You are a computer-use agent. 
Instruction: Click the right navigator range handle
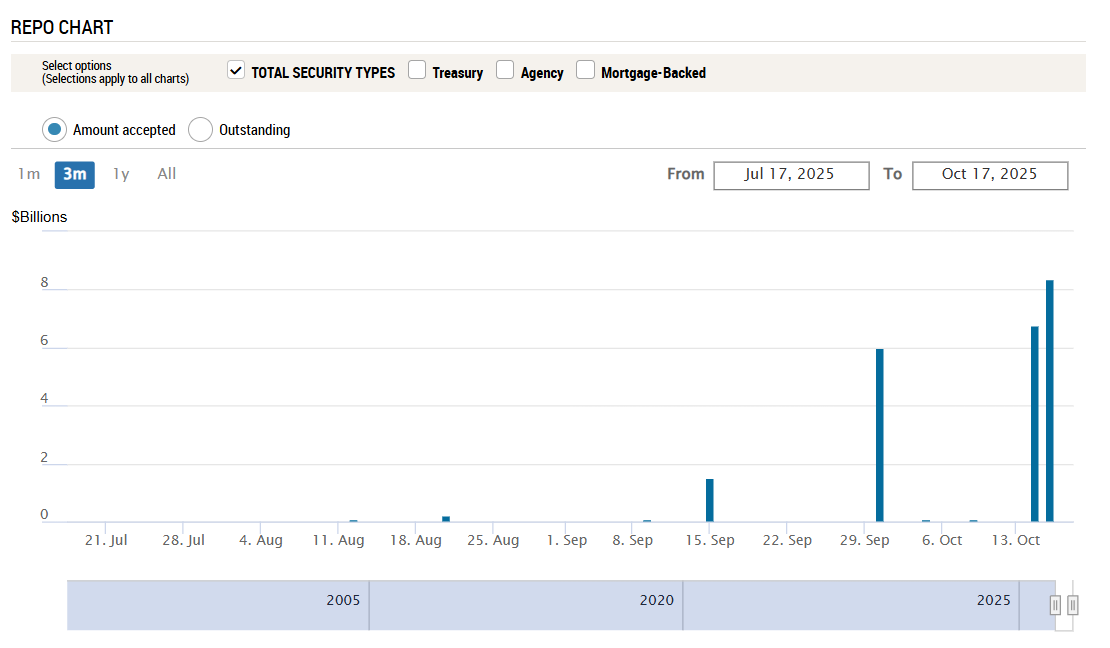click(x=1073, y=605)
